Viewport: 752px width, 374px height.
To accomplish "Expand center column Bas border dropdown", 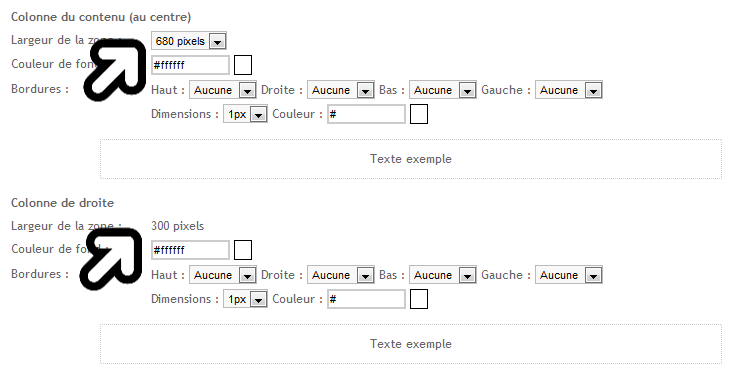I will pos(443,90).
